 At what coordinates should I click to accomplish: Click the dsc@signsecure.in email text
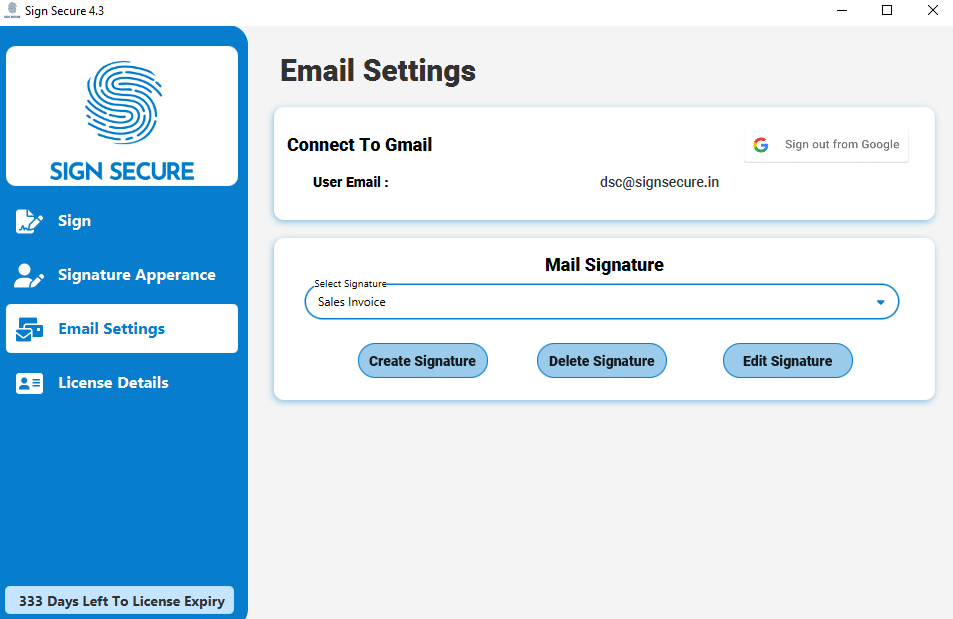[659, 182]
